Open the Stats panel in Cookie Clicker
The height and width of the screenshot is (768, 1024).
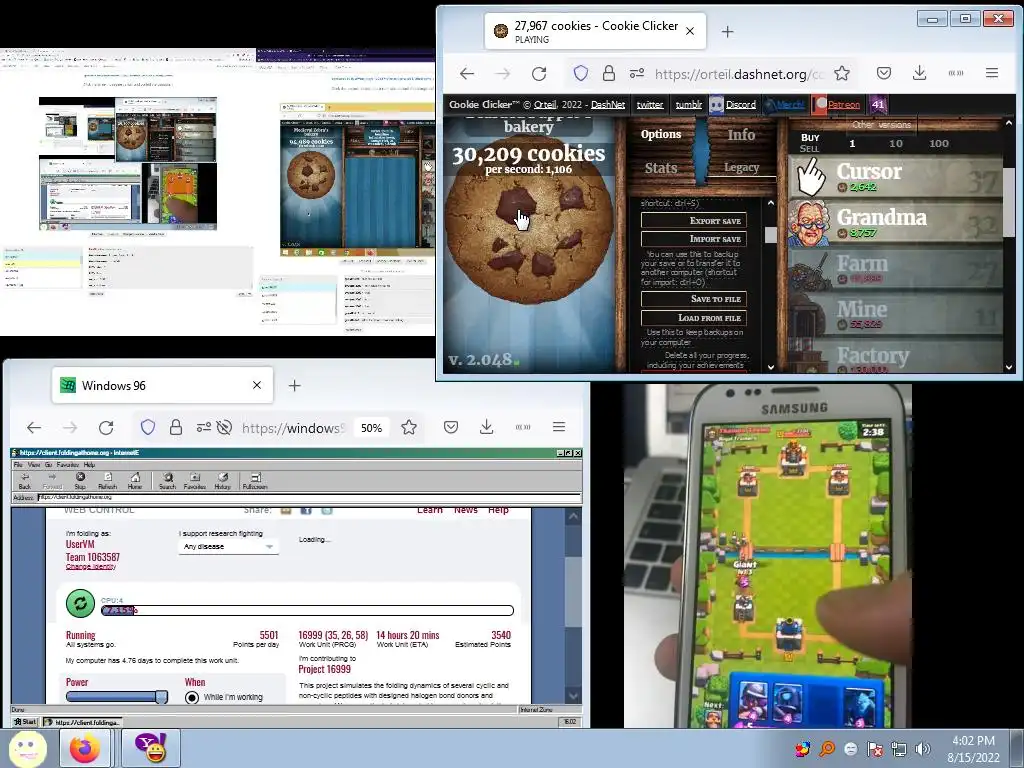coord(661,168)
